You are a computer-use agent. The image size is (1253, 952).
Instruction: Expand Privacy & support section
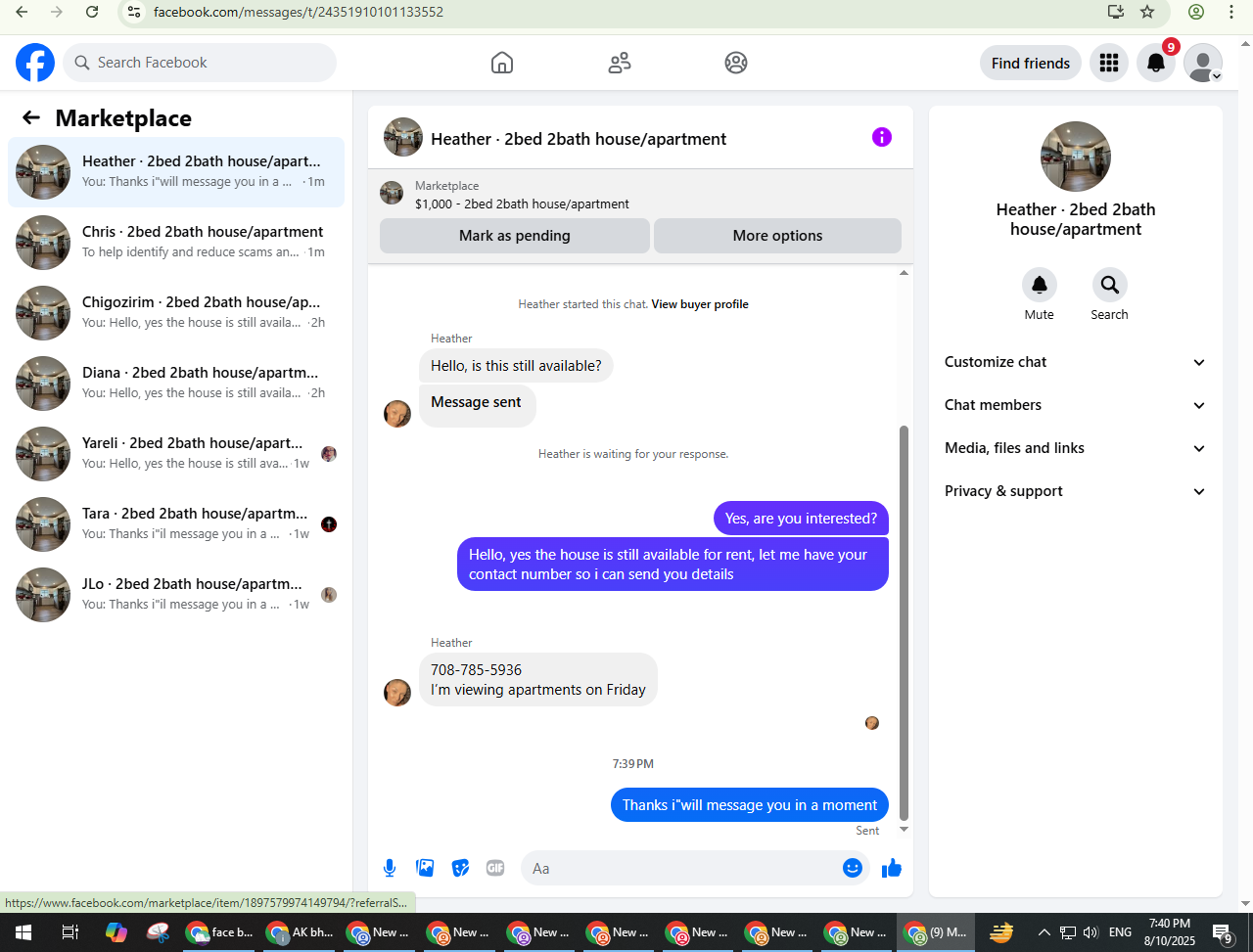[1076, 491]
